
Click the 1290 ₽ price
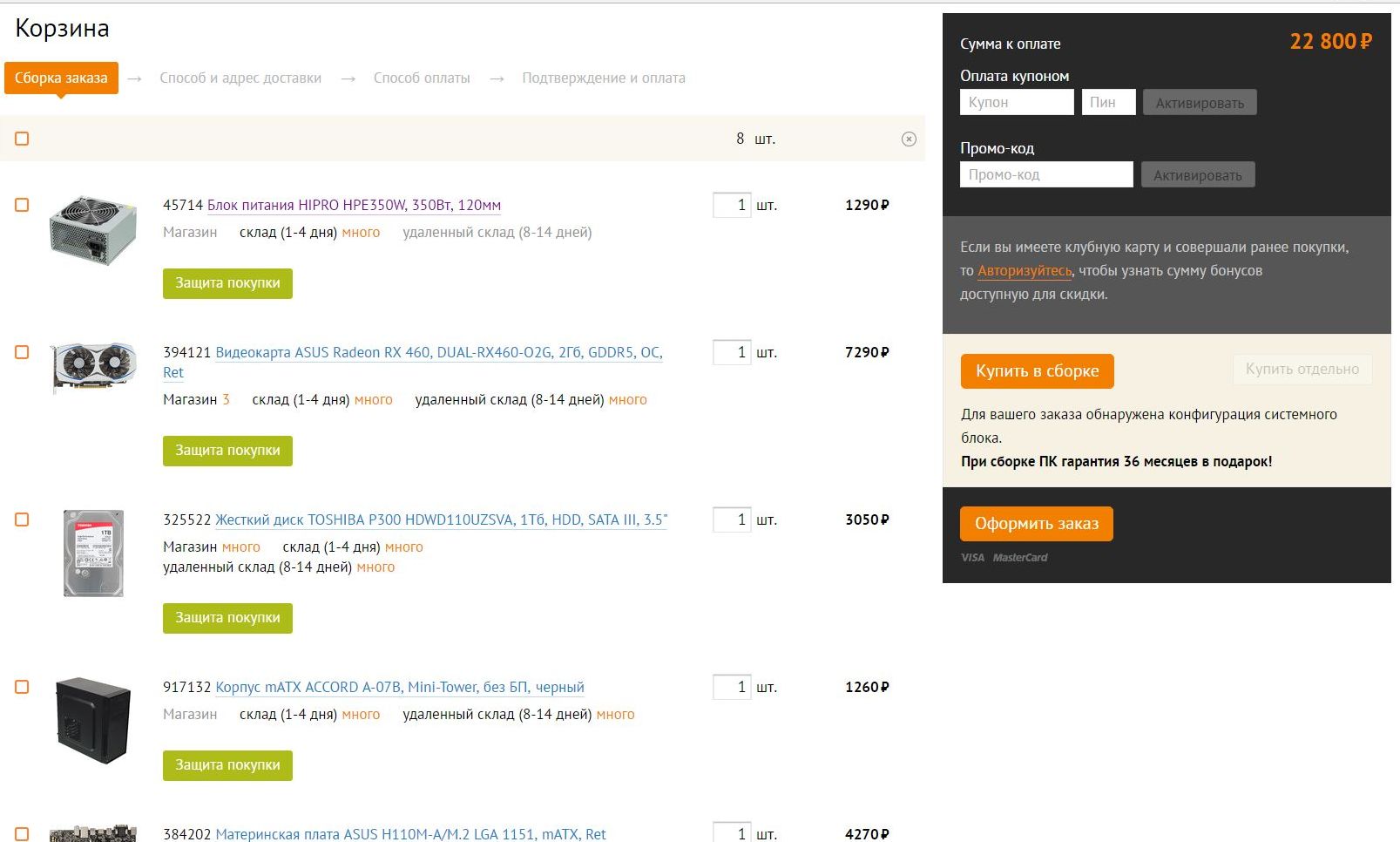867,205
